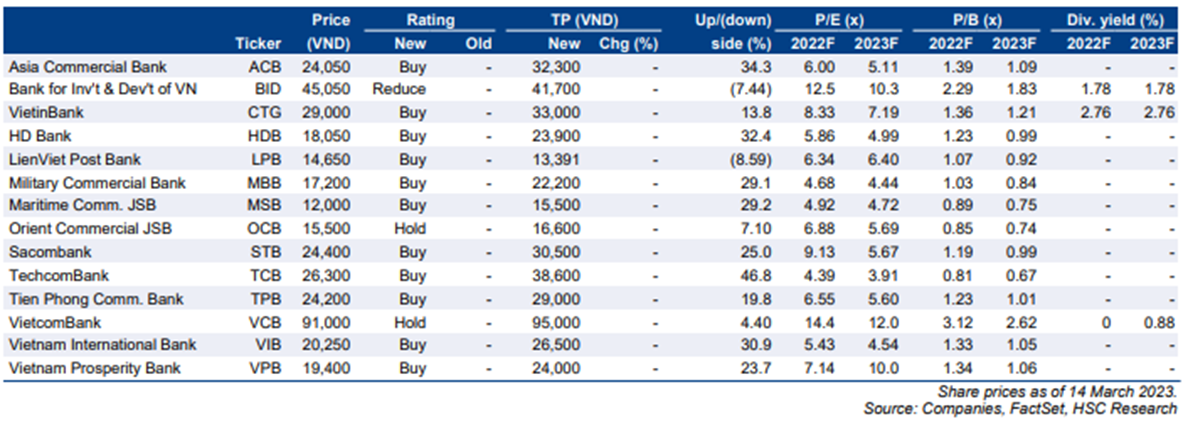The height and width of the screenshot is (429, 1188).
Task: Click the Rating header cell
Action: tap(431, 19)
